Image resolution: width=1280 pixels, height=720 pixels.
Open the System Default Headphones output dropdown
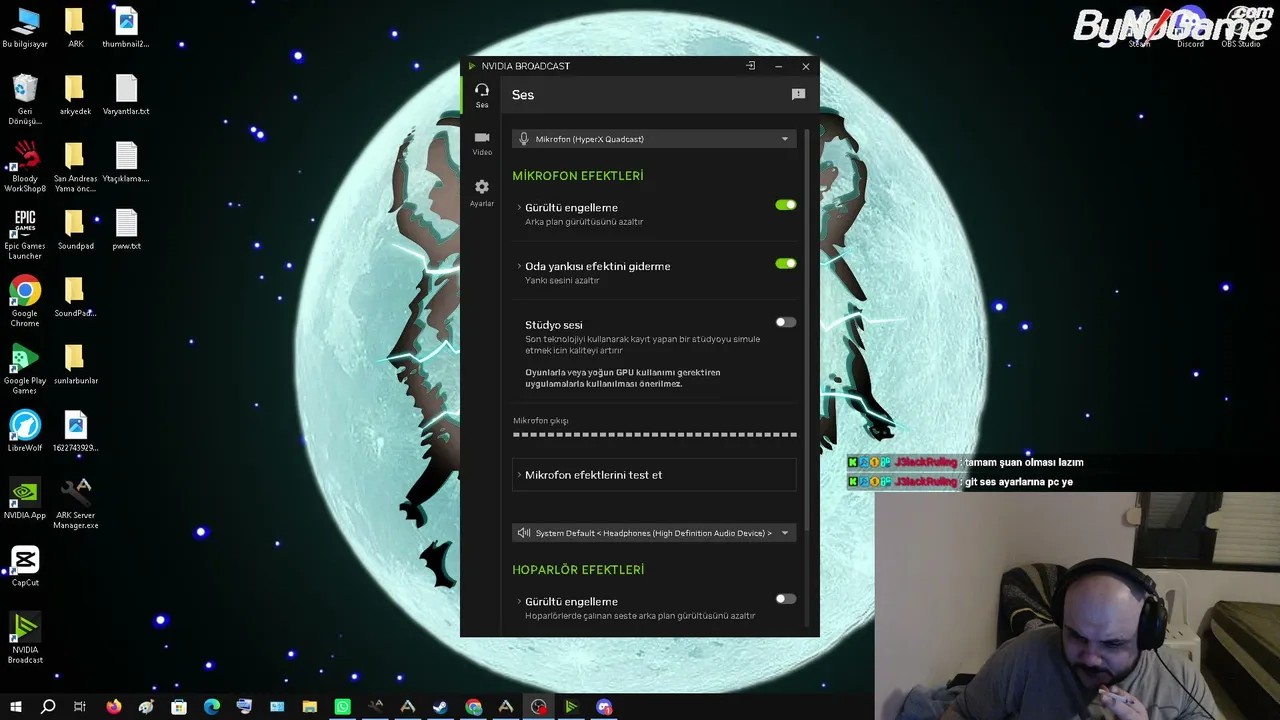click(x=654, y=533)
